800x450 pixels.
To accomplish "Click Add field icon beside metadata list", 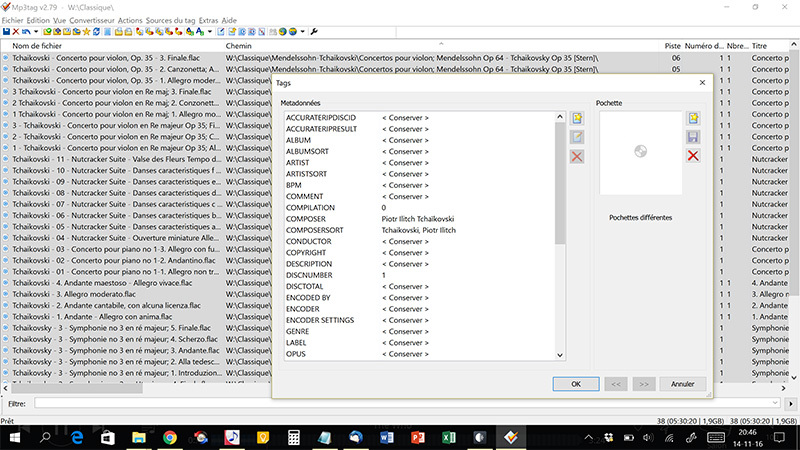I will [x=577, y=118].
